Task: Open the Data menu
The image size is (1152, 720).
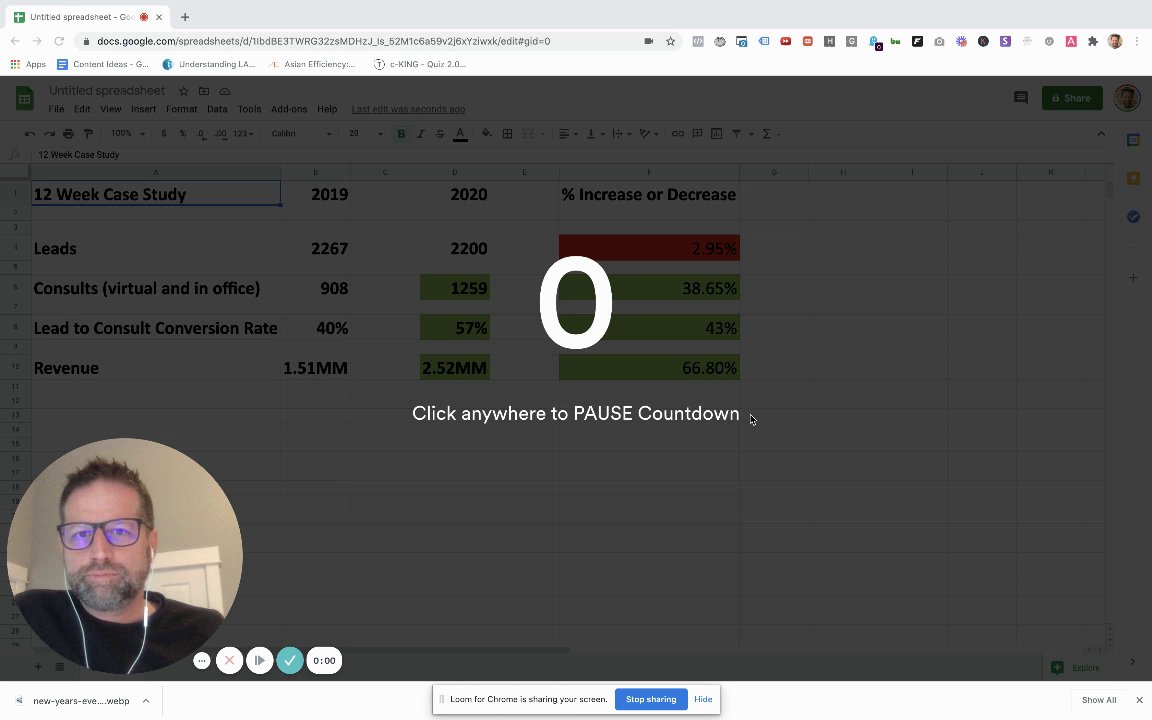Action: point(217,109)
